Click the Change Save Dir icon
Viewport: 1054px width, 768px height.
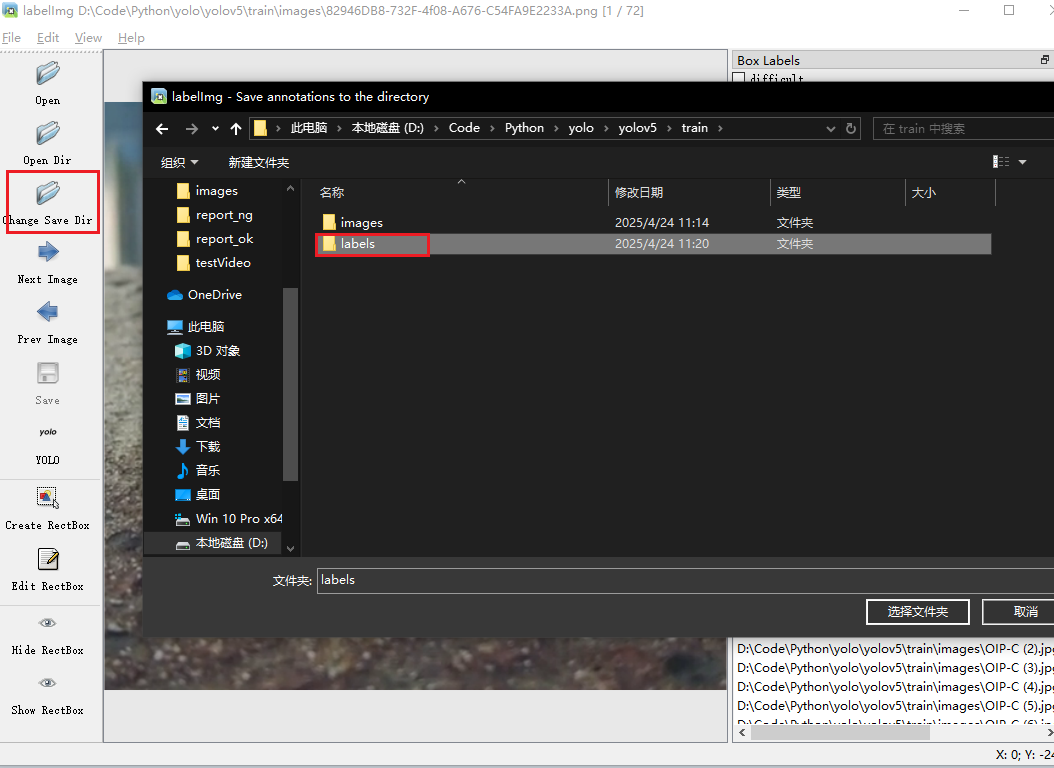[48, 193]
